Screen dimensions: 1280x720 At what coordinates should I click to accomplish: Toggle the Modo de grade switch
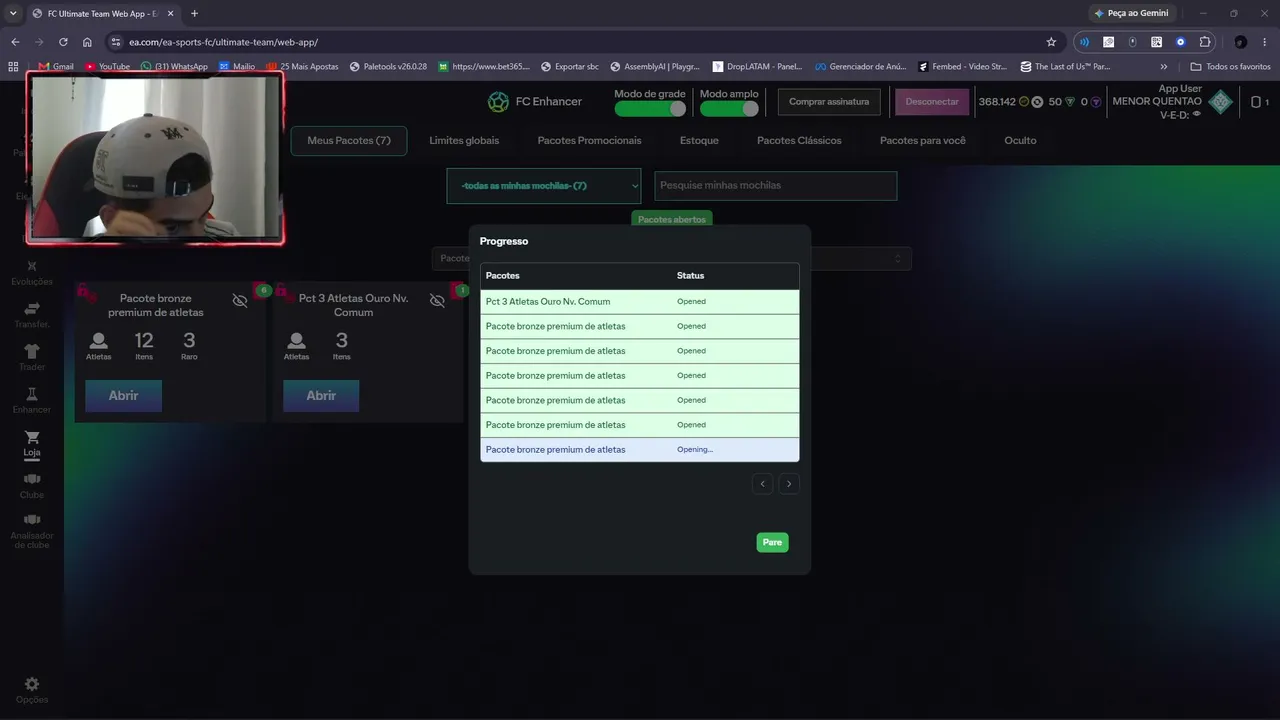[650, 108]
